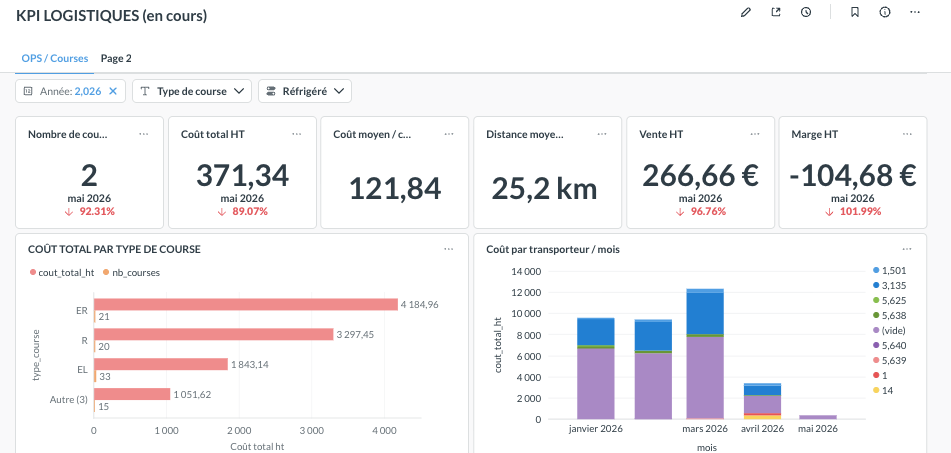Toggle cout_total_ht legend series

coord(62,272)
